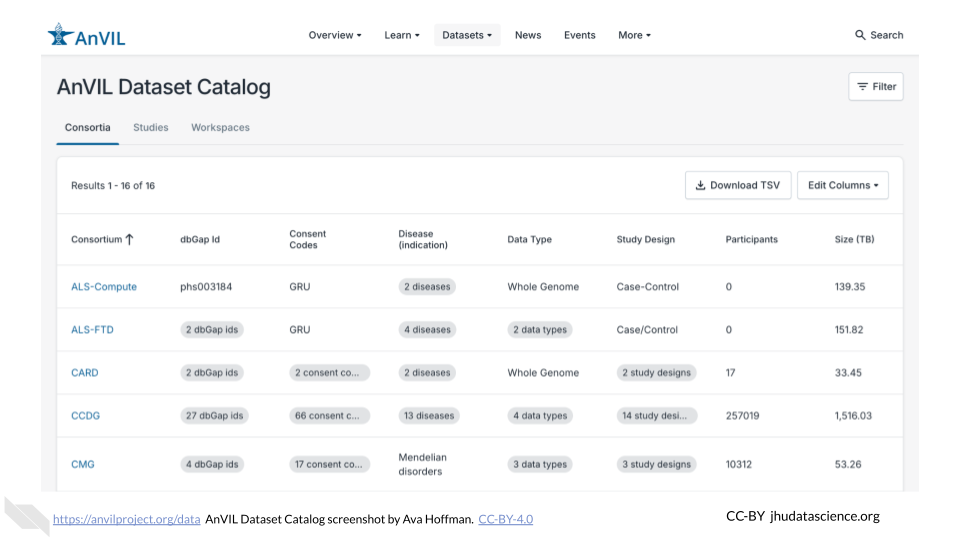Click the 10312 participants value

click(739, 464)
